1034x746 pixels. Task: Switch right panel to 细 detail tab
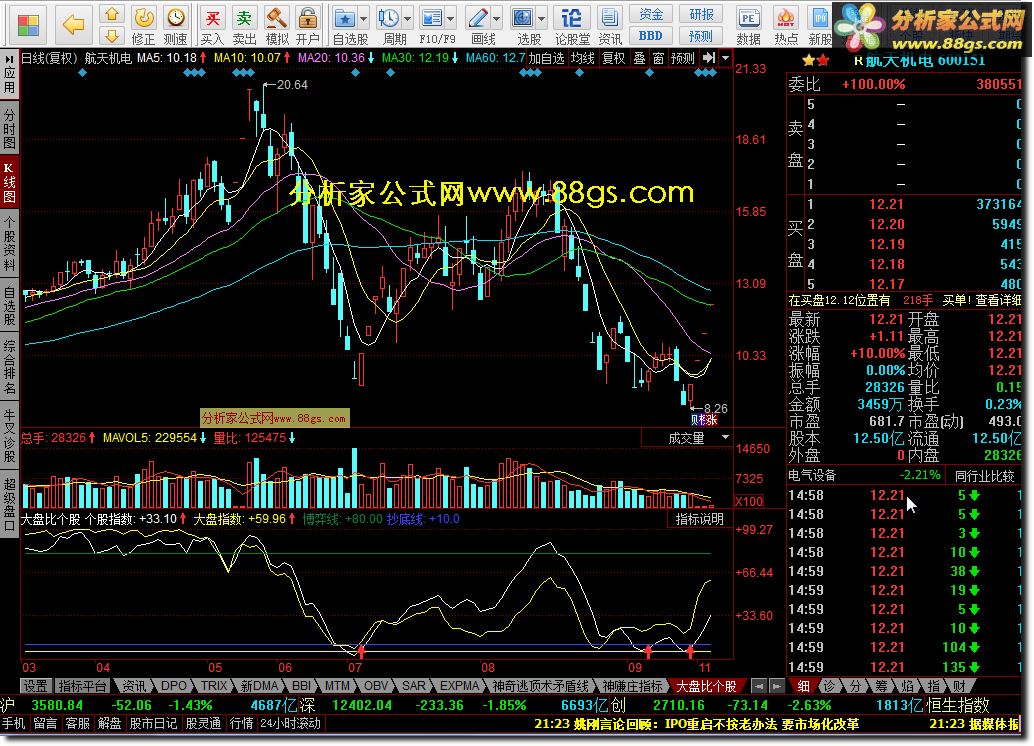(x=803, y=686)
